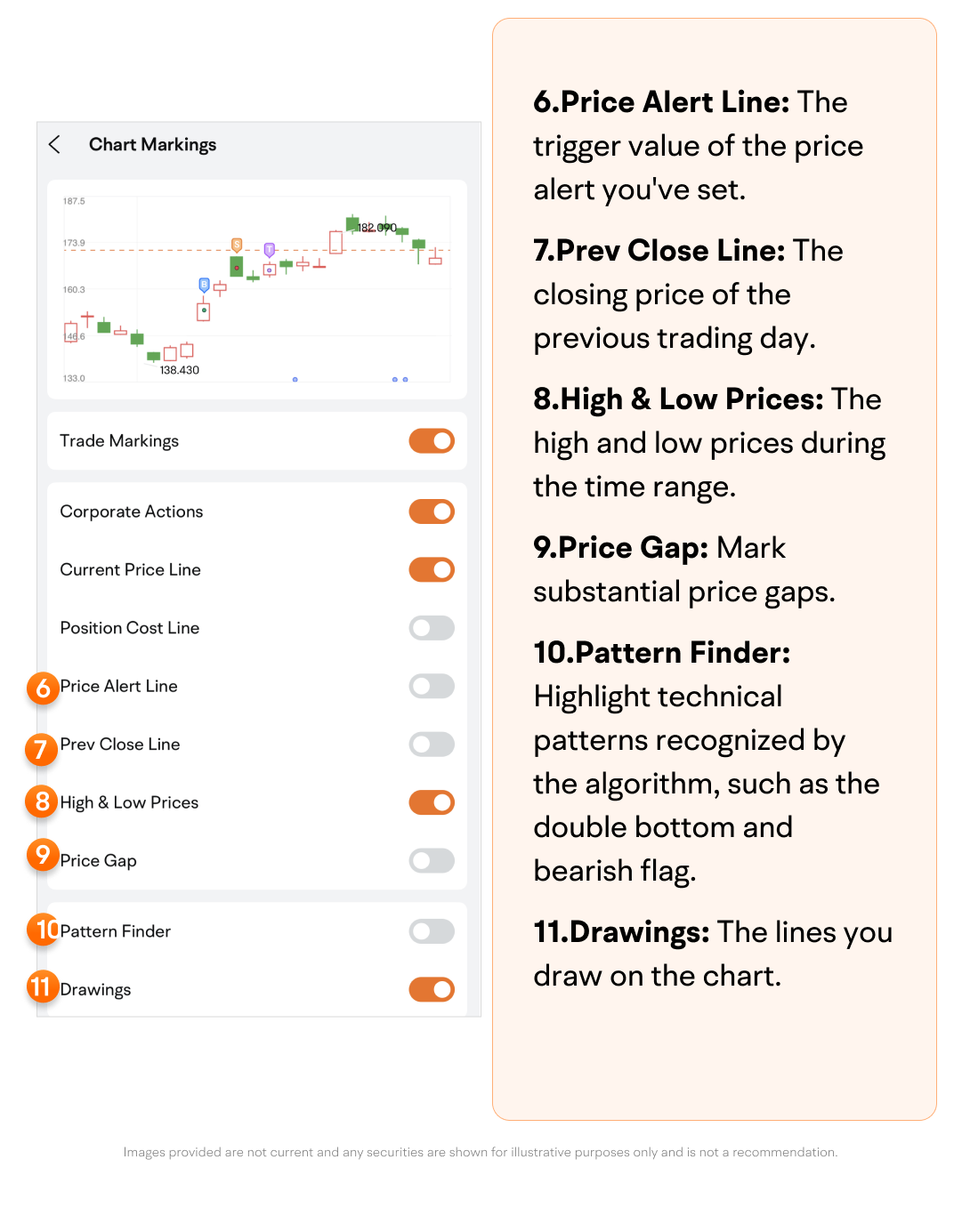962x1232 pixels.
Task: Enable the Price Gap switch
Action: point(432,861)
